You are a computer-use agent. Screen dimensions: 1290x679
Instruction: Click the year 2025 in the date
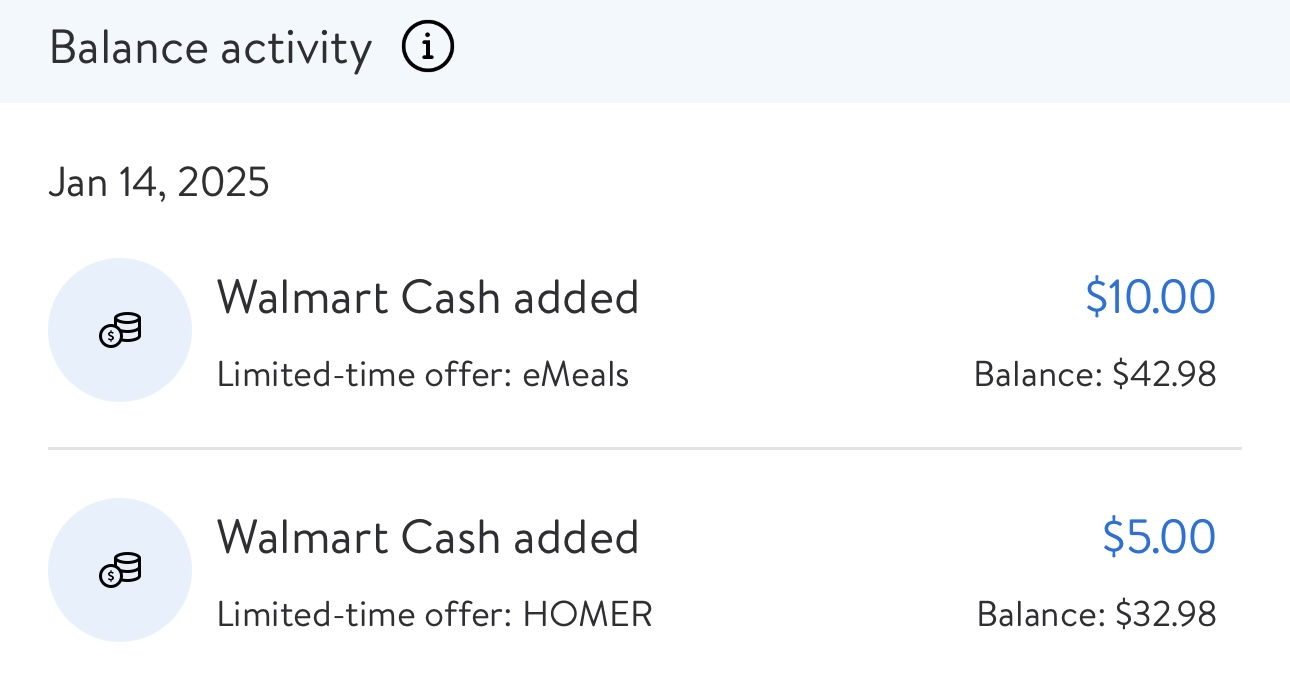224,183
